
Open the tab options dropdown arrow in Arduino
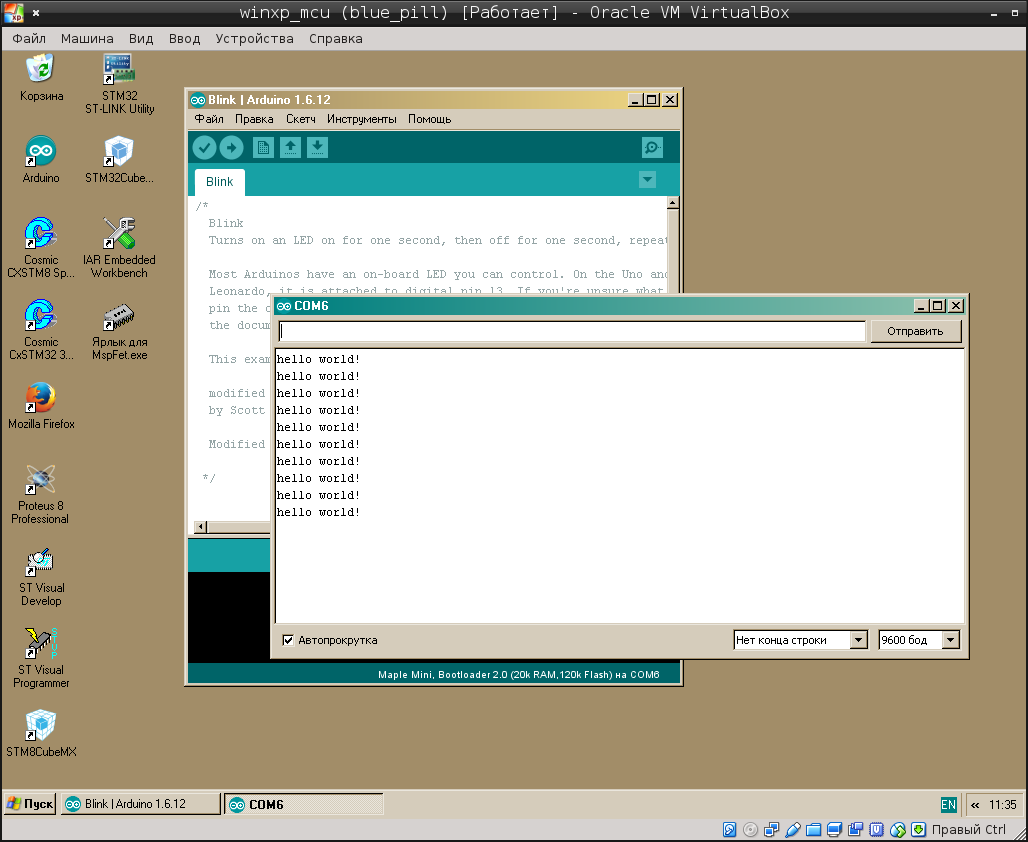point(647,179)
